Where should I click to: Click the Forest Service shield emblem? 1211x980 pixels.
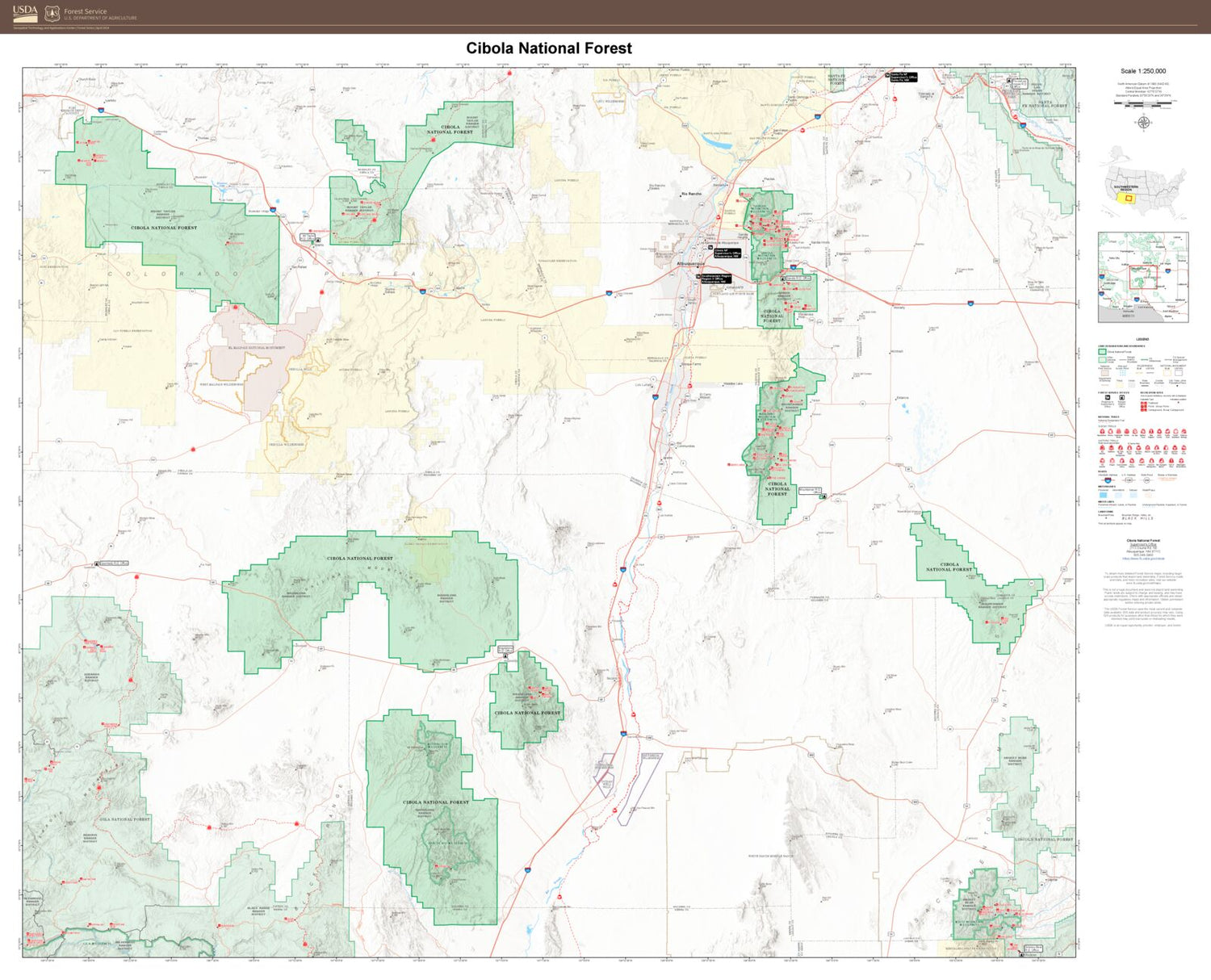point(52,13)
